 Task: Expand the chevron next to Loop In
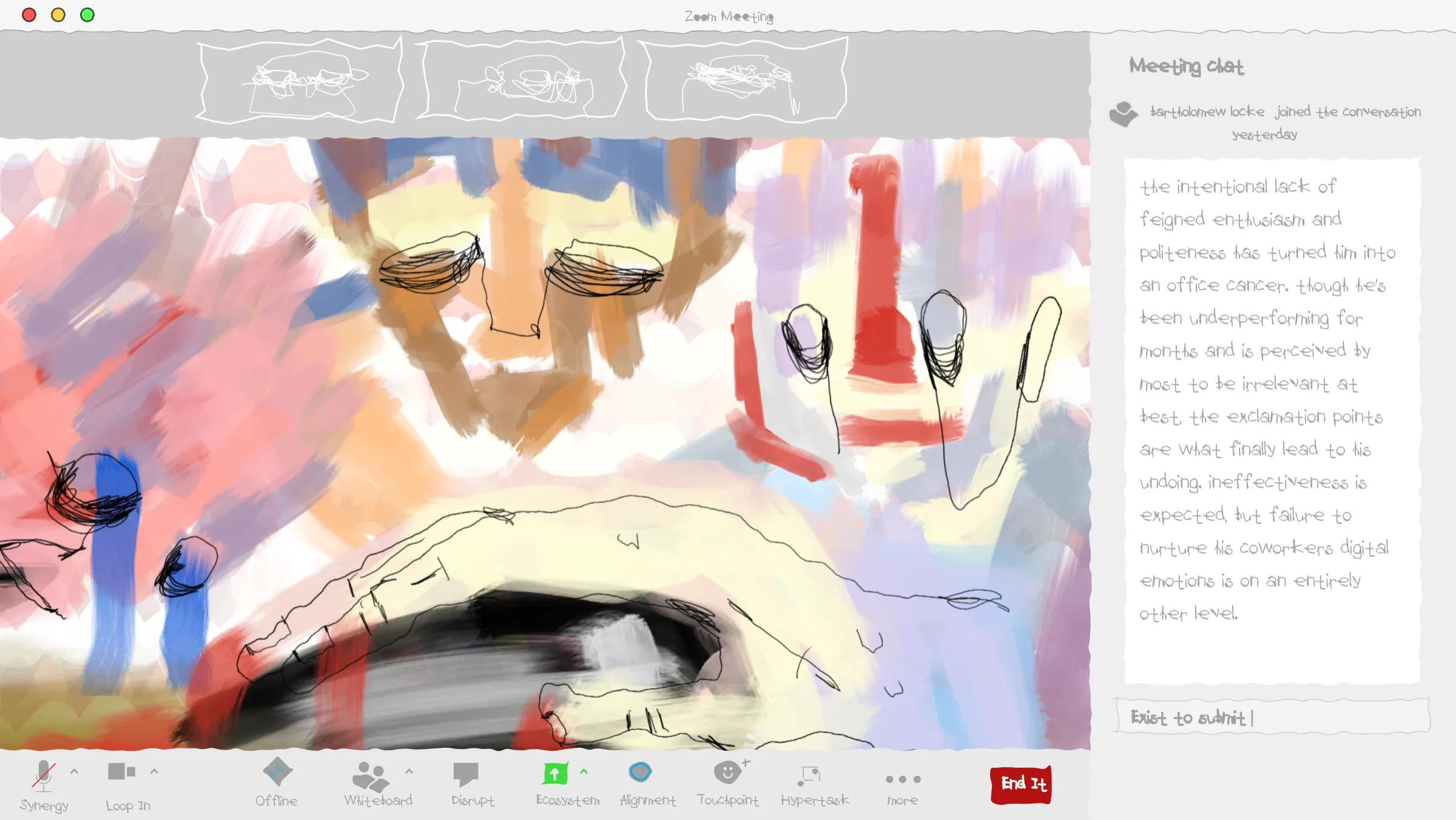[154, 771]
